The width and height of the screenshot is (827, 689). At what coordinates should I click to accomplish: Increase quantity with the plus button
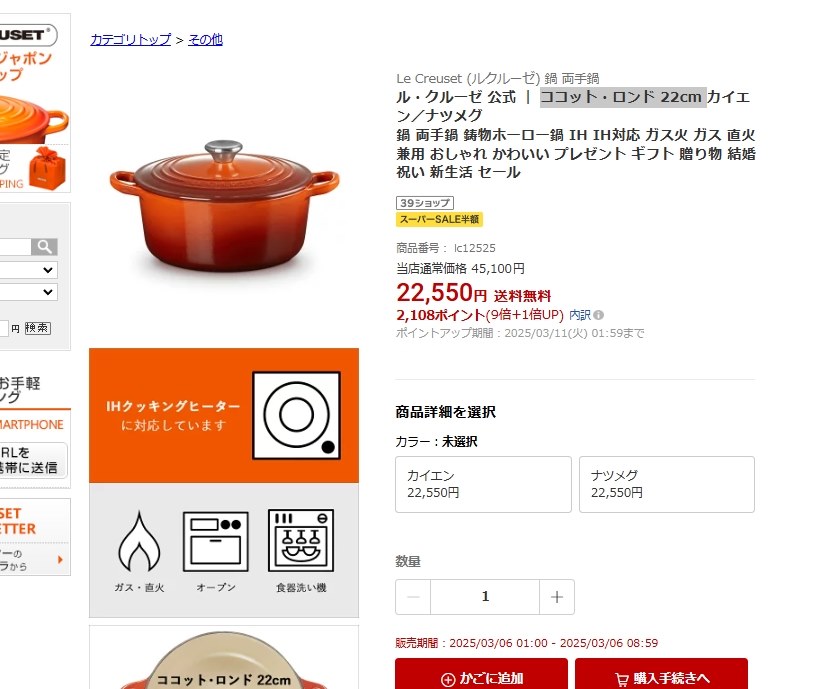tap(557, 597)
